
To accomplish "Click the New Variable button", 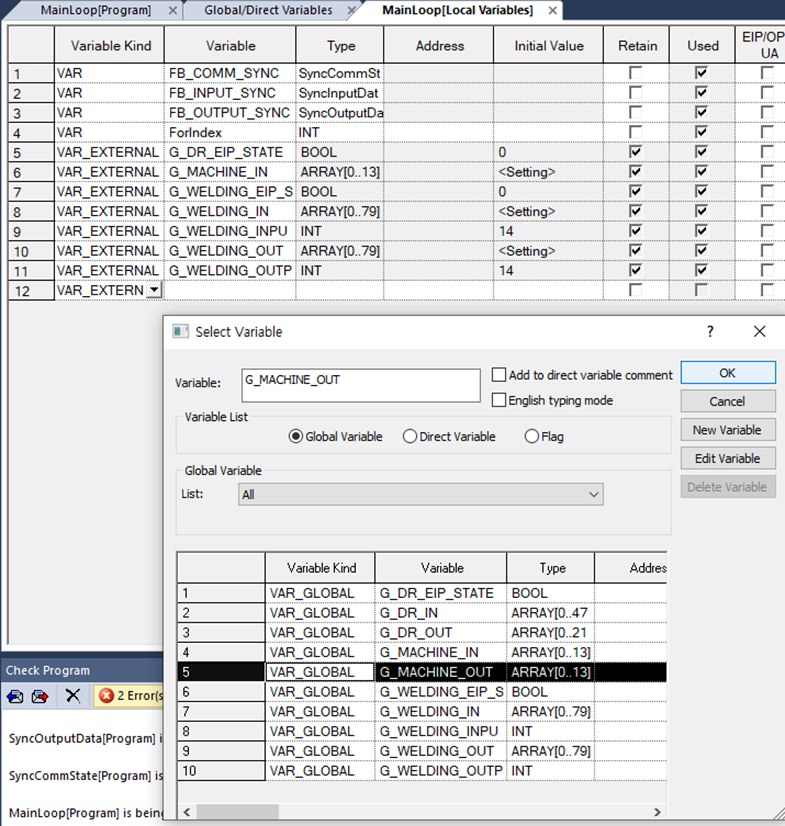I will click(x=727, y=430).
